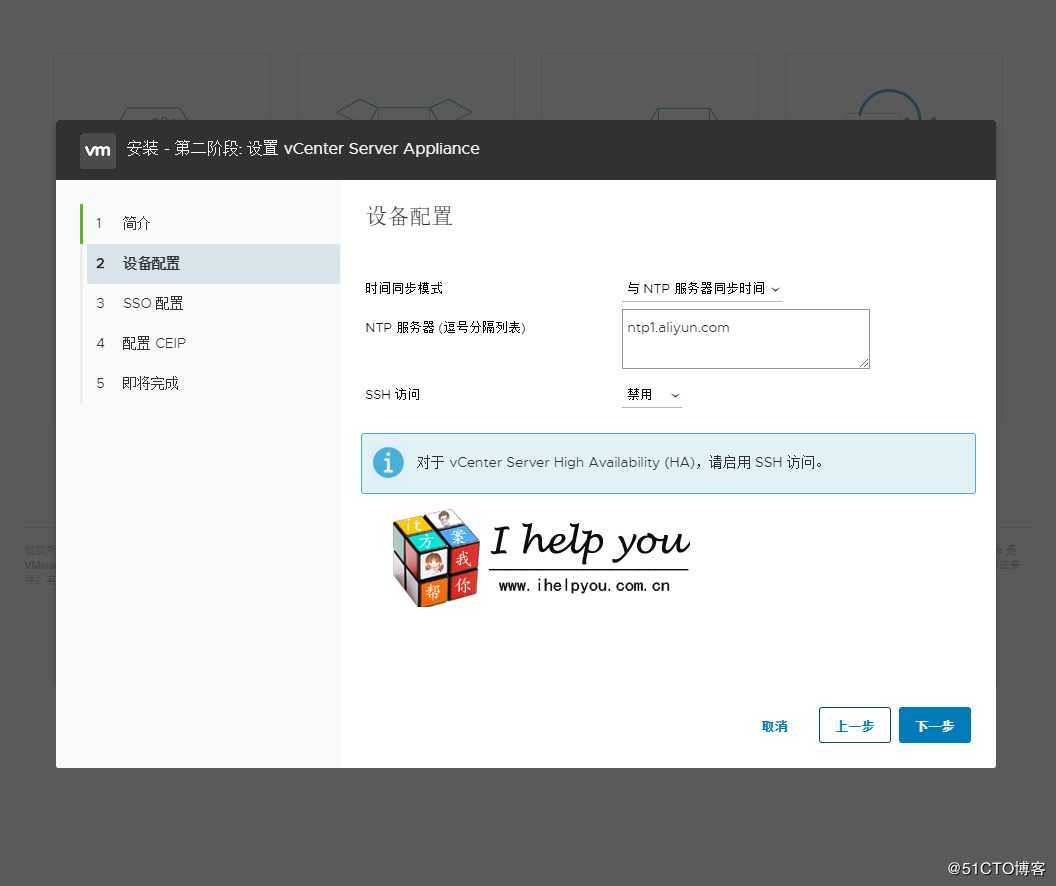1056x886 pixels.
Task: Click the vm logo in the header
Action: [x=98, y=150]
